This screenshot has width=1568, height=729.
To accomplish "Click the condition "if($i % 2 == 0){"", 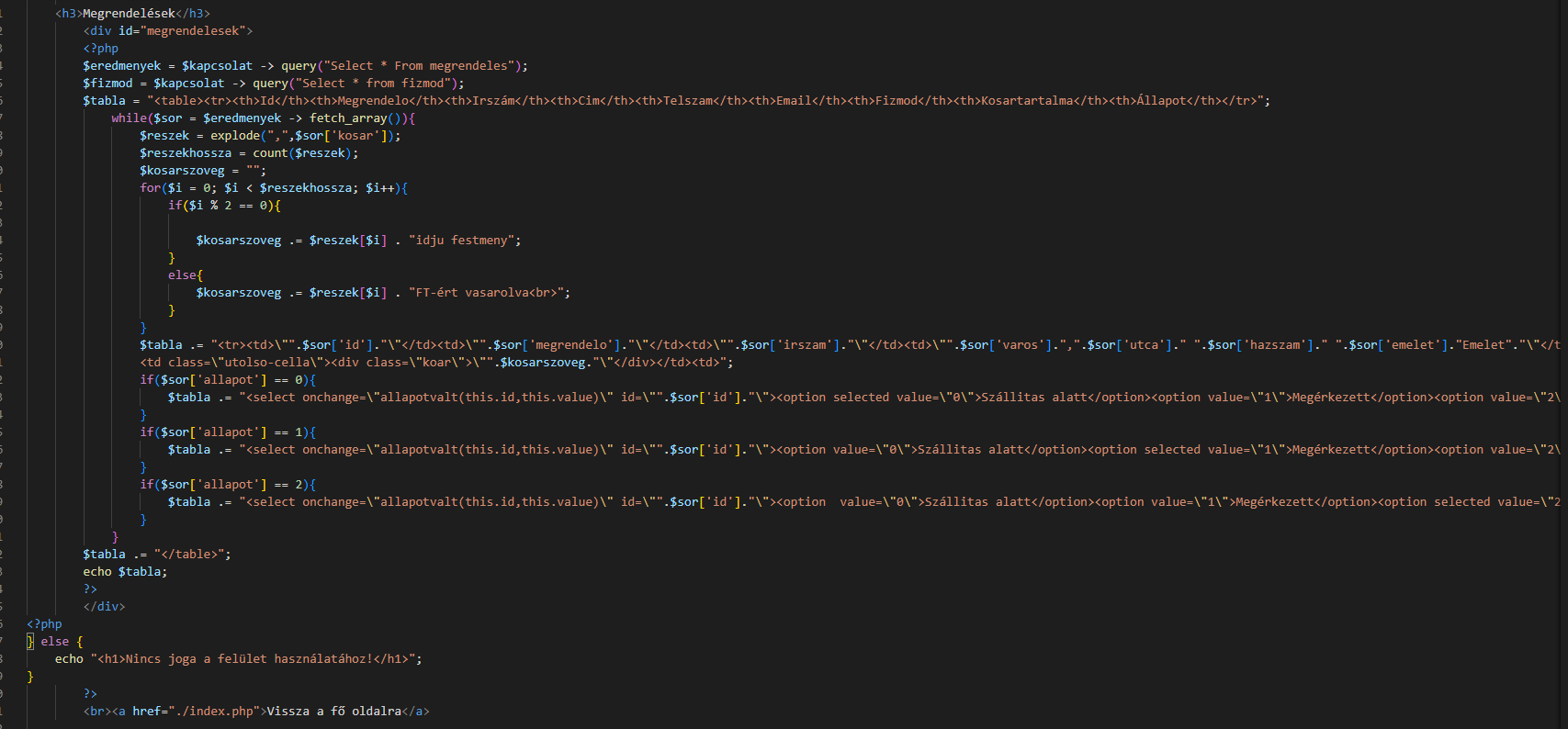I will pos(224,206).
